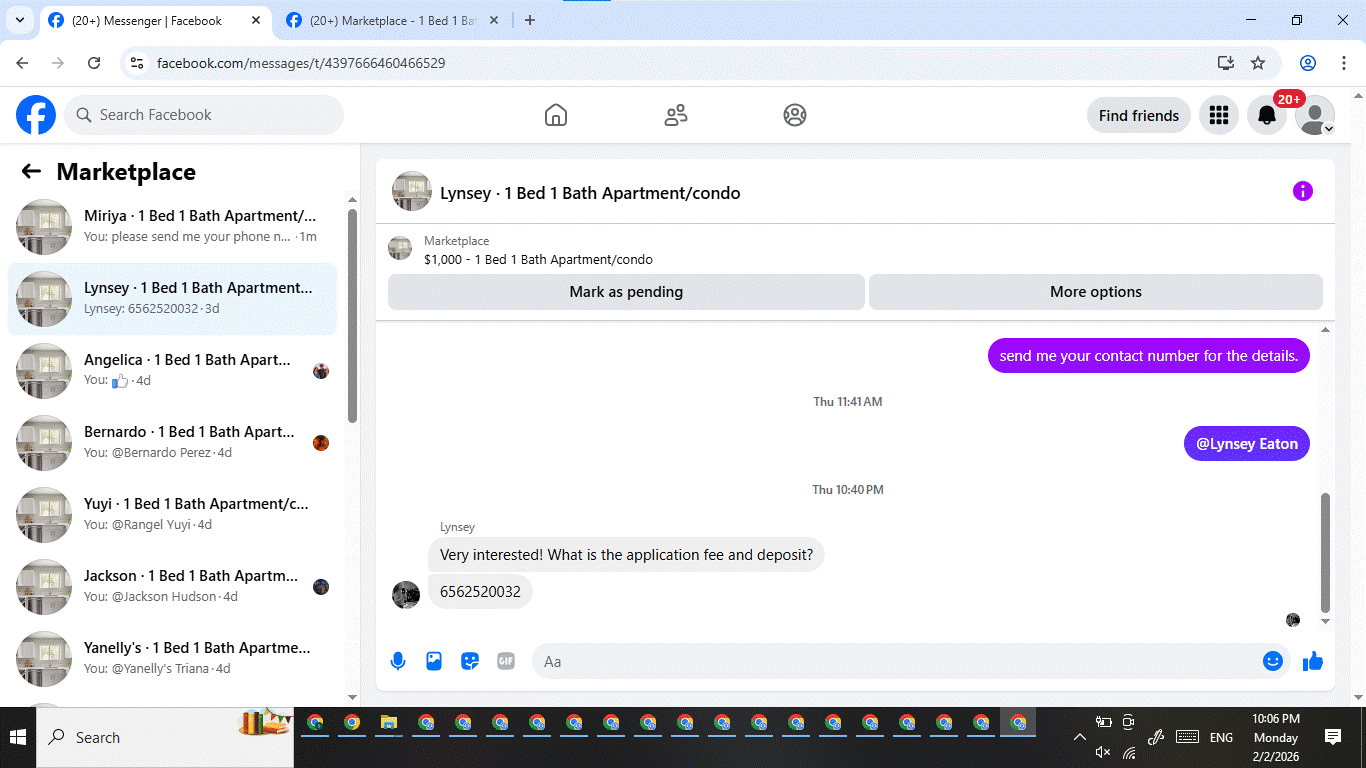Open the Windows notification center
Screen dimensions: 1366x768
pyautogui.click(x=1333, y=738)
